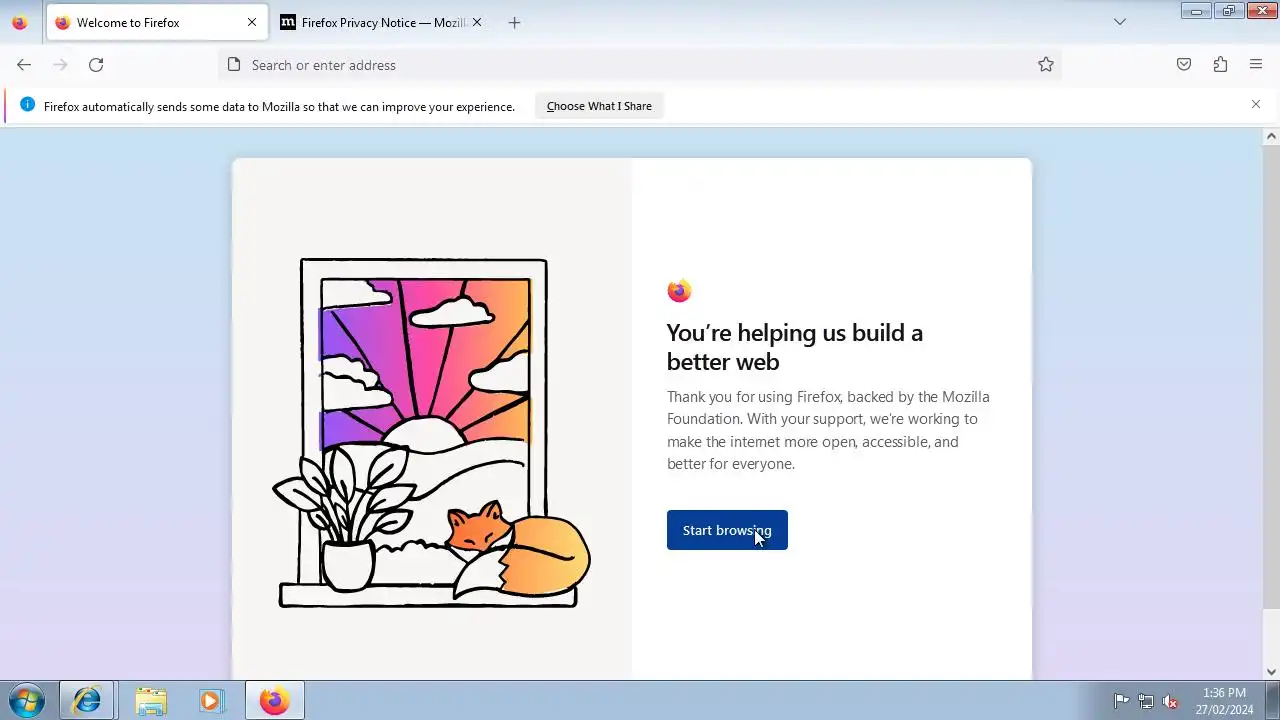Click the forward arrow navigation button

[60, 65]
